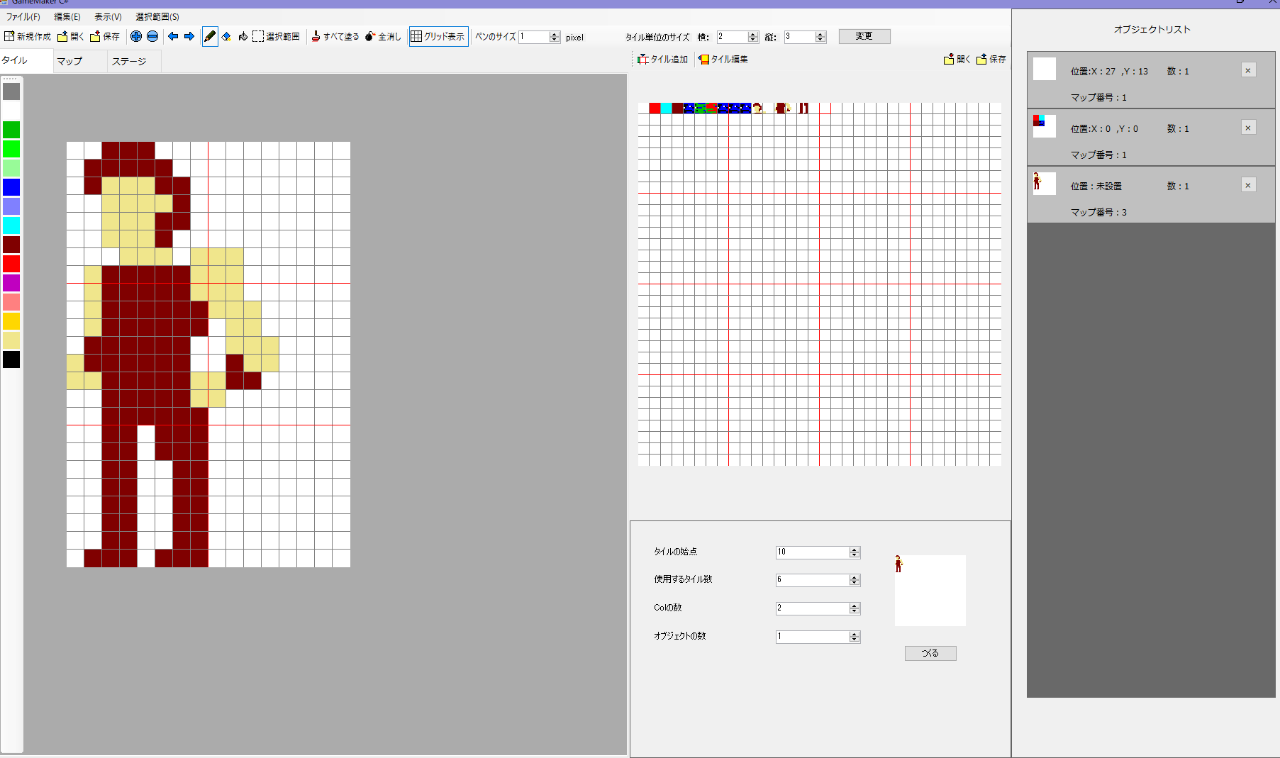Click the つくる create button
Screen dimensions: 1280x758
(930, 653)
